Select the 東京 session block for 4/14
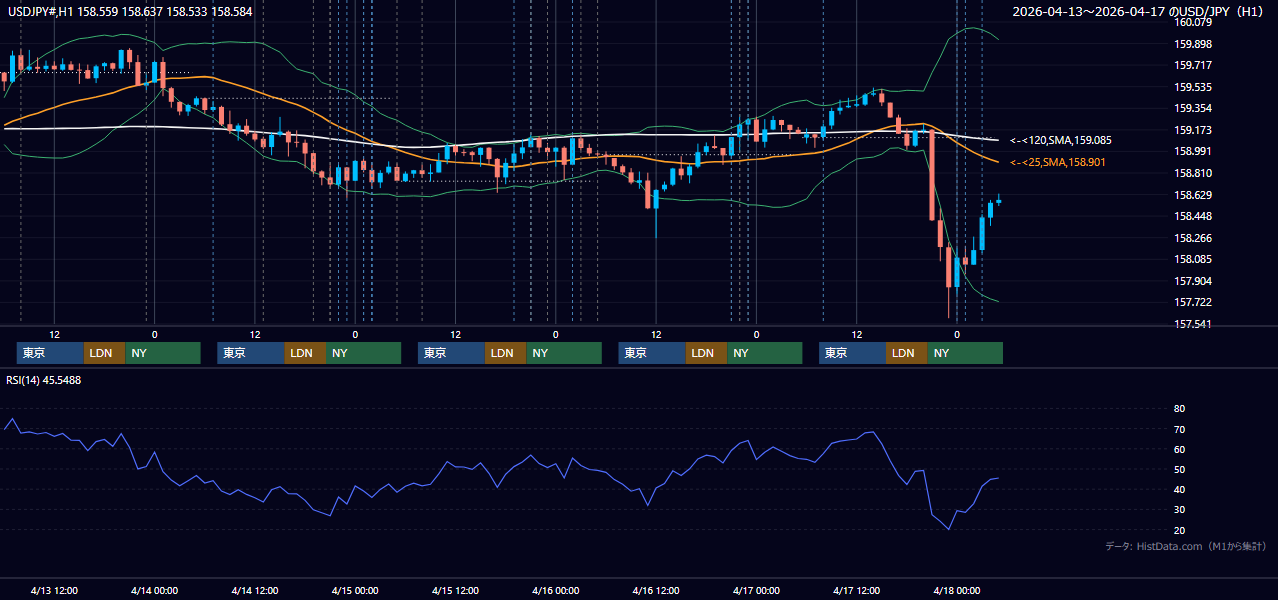The image size is (1278, 600). (251, 353)
